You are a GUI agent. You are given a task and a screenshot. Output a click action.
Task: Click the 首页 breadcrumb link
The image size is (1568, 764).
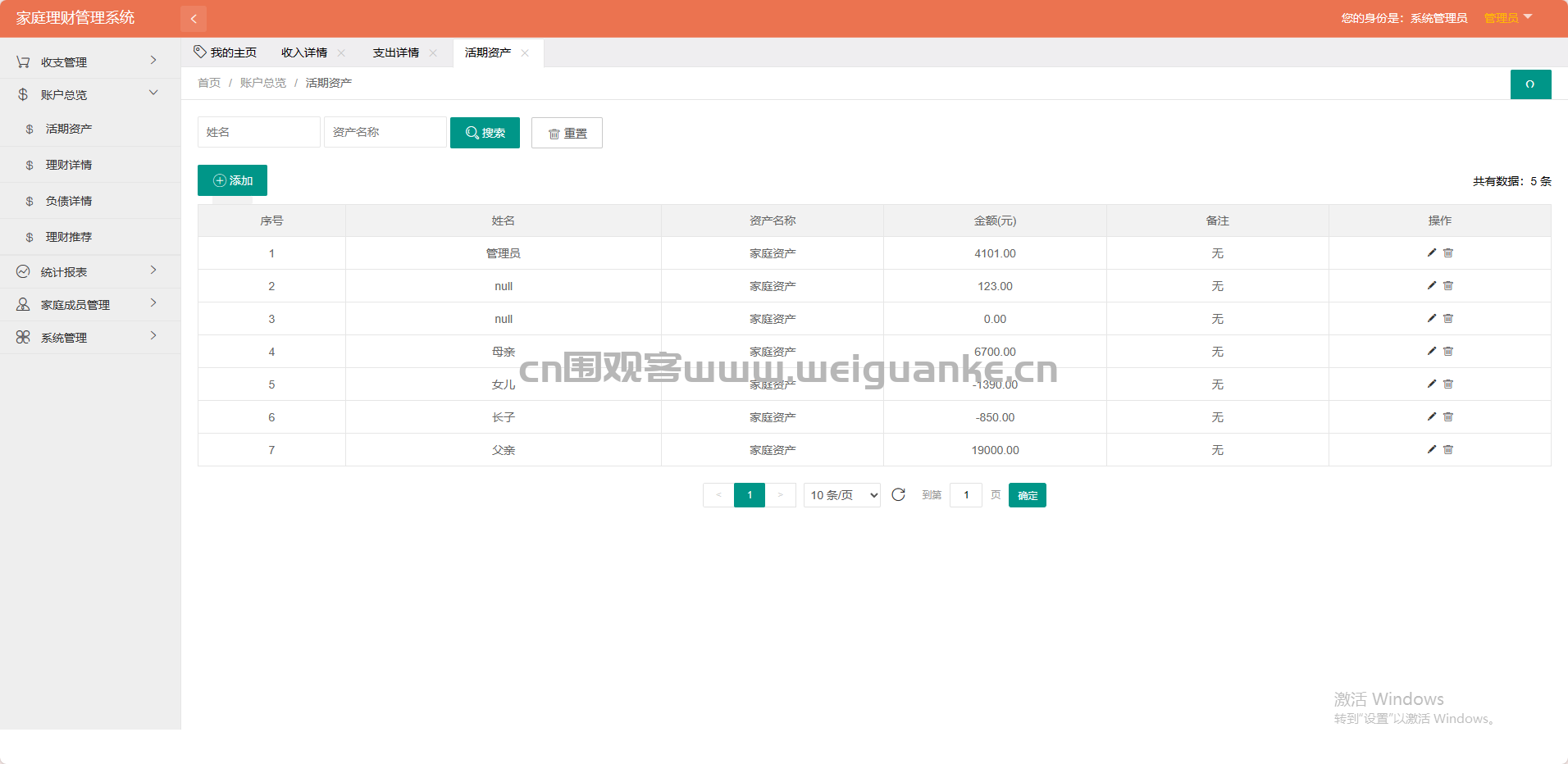[209, 83]
